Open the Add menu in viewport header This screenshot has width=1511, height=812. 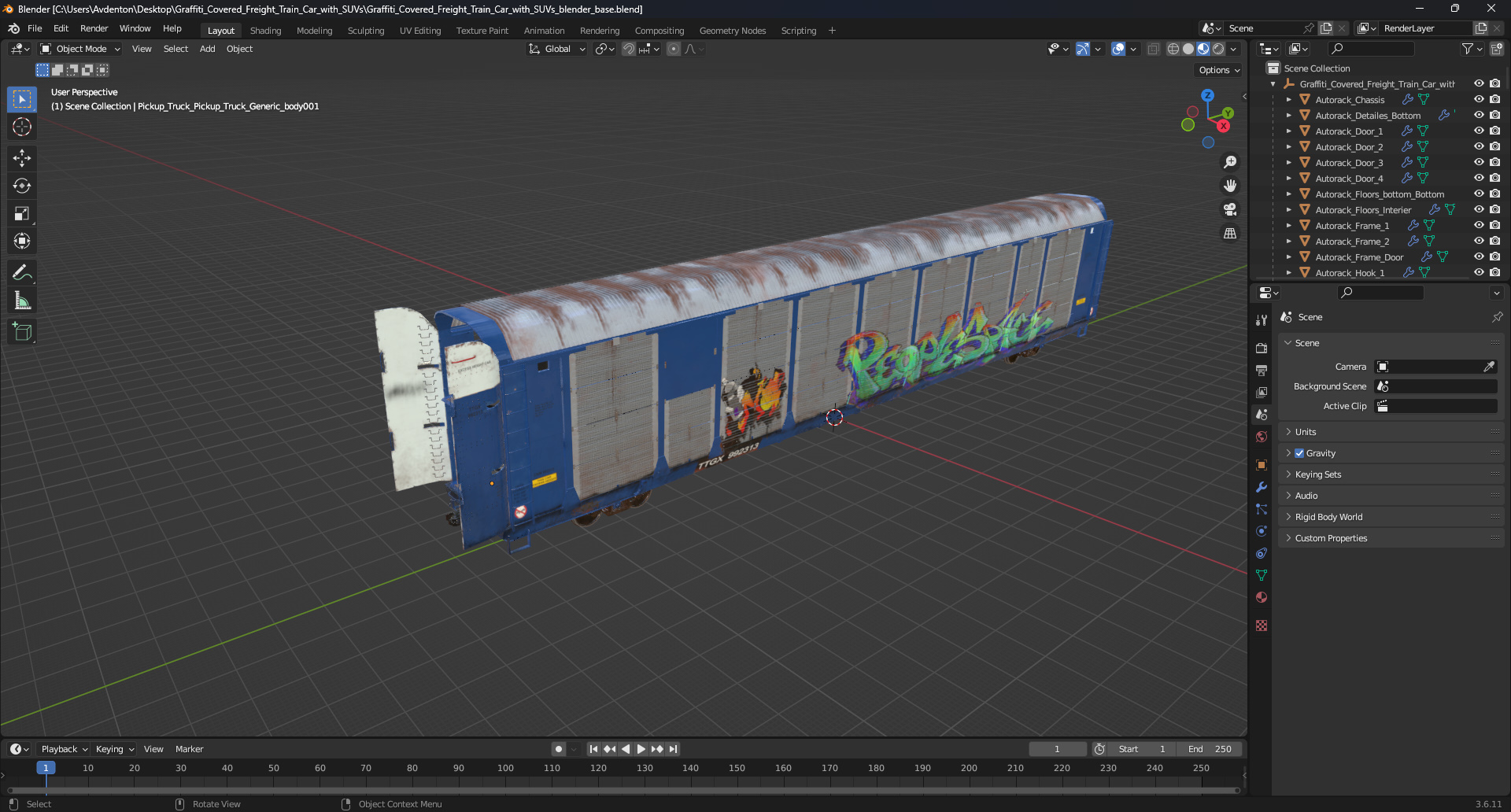207,49
